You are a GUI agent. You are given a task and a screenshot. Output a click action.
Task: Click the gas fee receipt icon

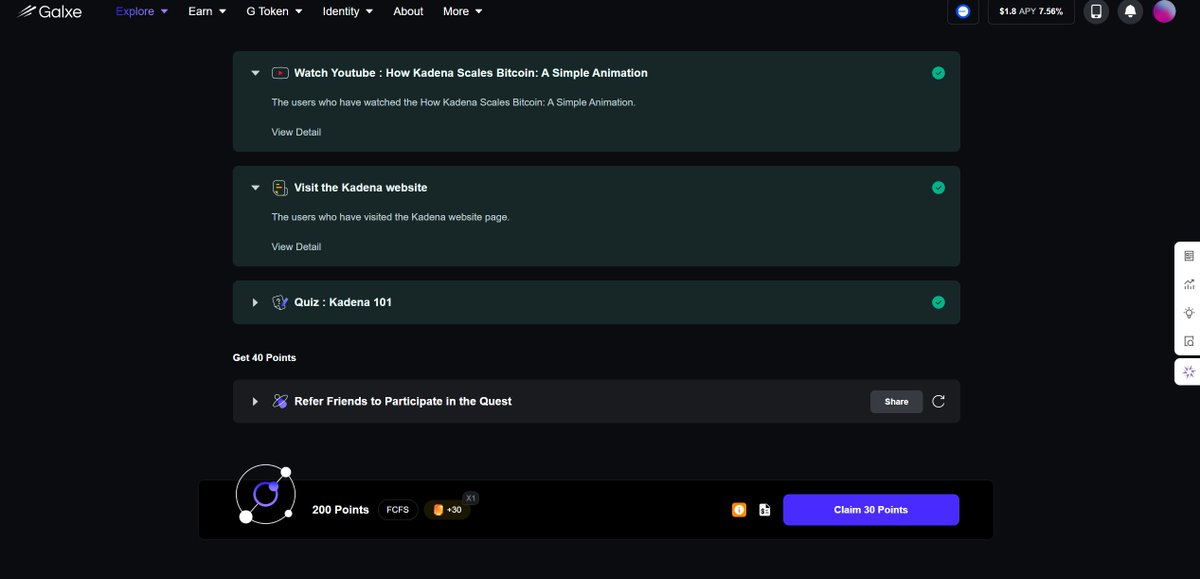click(764, 509)
